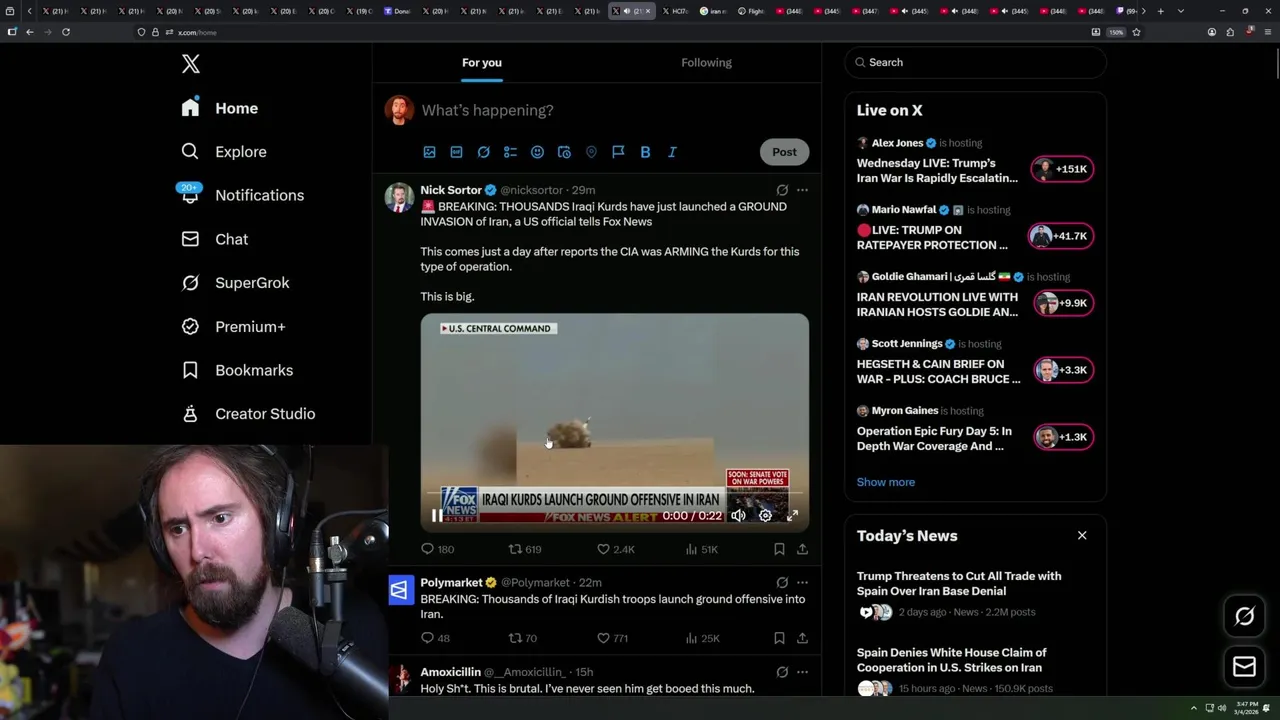Add a GIF to the post
The height and width of the screenshot is (720, 1280).
tap(456, 152)
